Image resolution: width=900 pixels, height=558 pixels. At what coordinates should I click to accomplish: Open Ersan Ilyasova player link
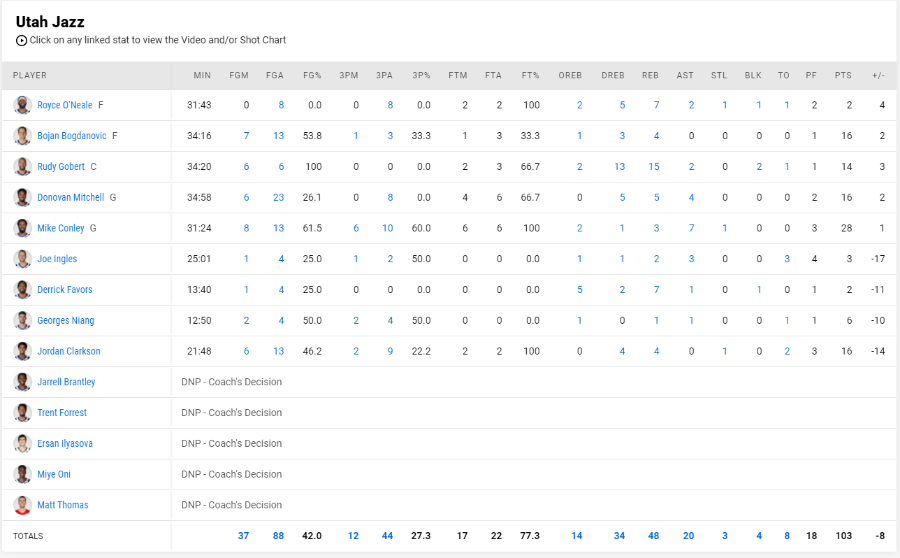(65, 444)
